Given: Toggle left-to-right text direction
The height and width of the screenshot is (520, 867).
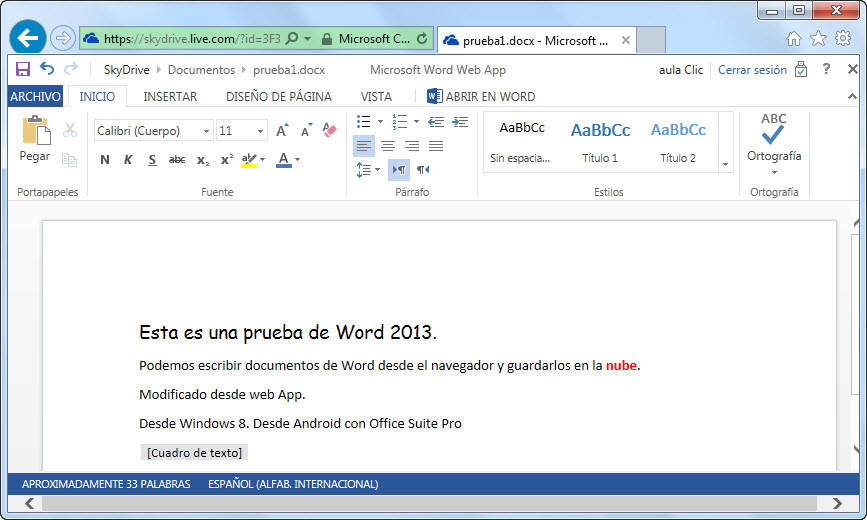Looking at the screenshot, I should (398, 170).
